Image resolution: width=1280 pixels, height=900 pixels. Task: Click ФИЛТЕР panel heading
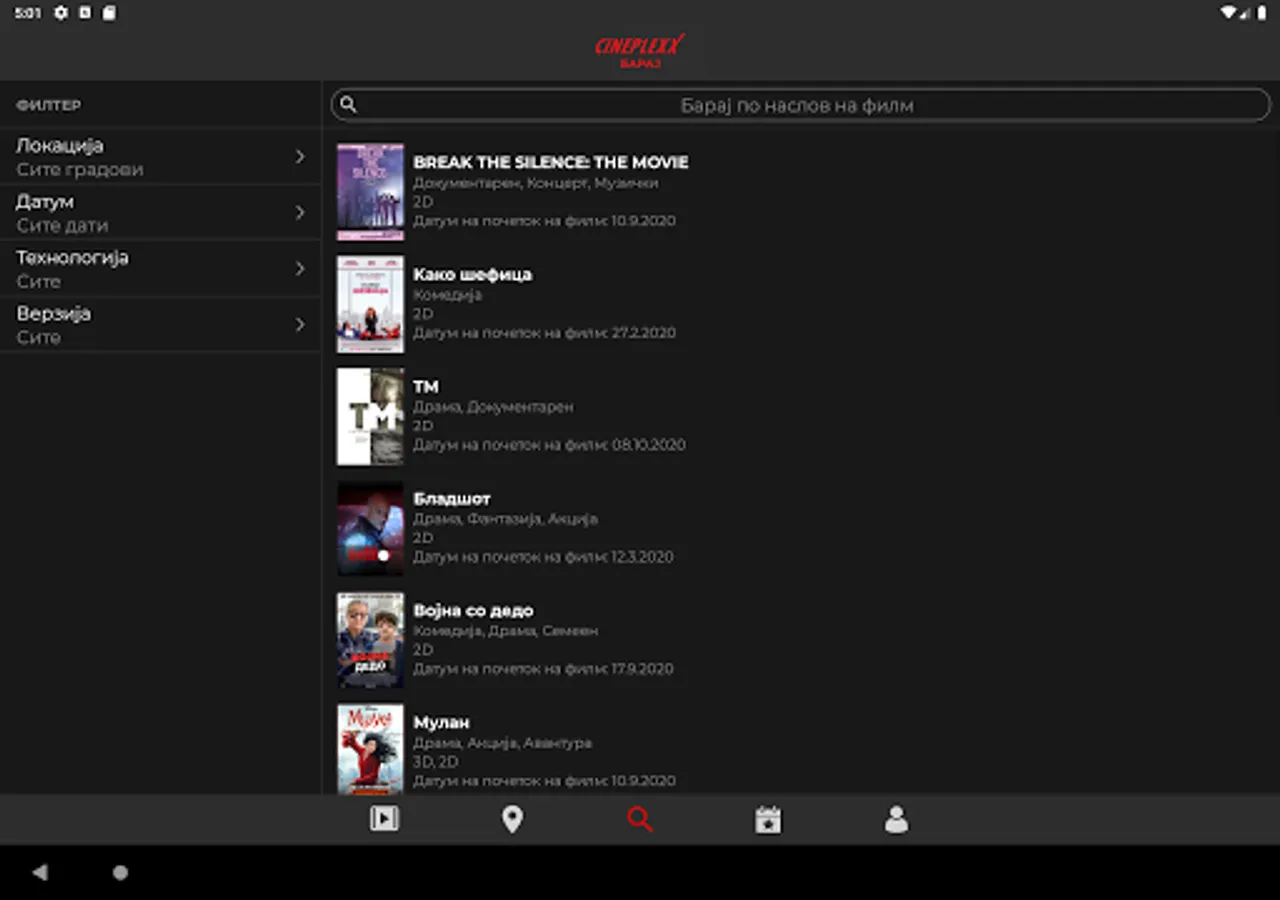pos(49,105)
